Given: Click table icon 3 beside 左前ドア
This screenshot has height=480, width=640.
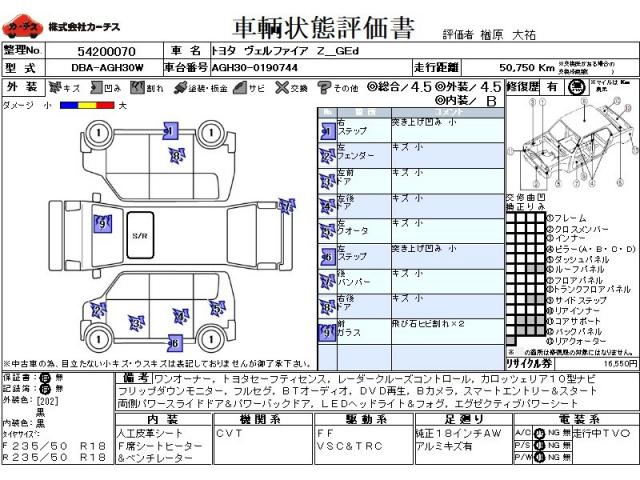Looking at the screenshot, I should tap(327, 181).
